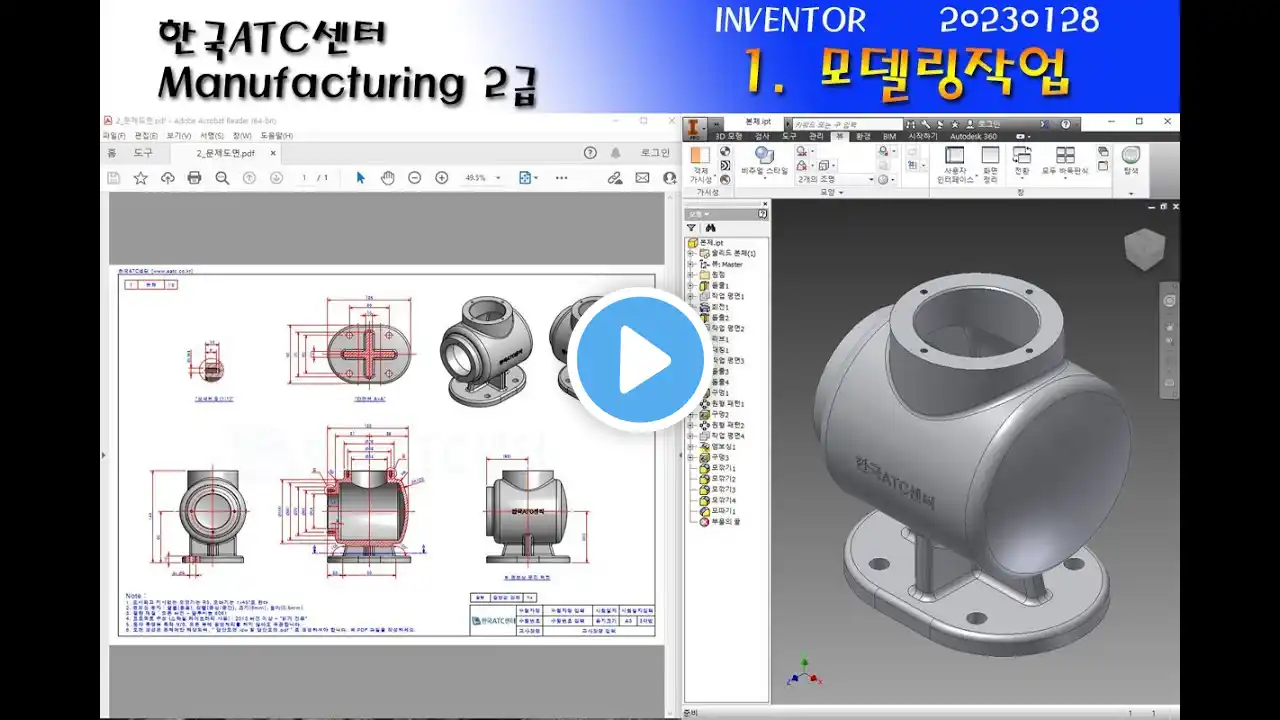Click the ViewCube in Inventor viewport

(1144, 249)
